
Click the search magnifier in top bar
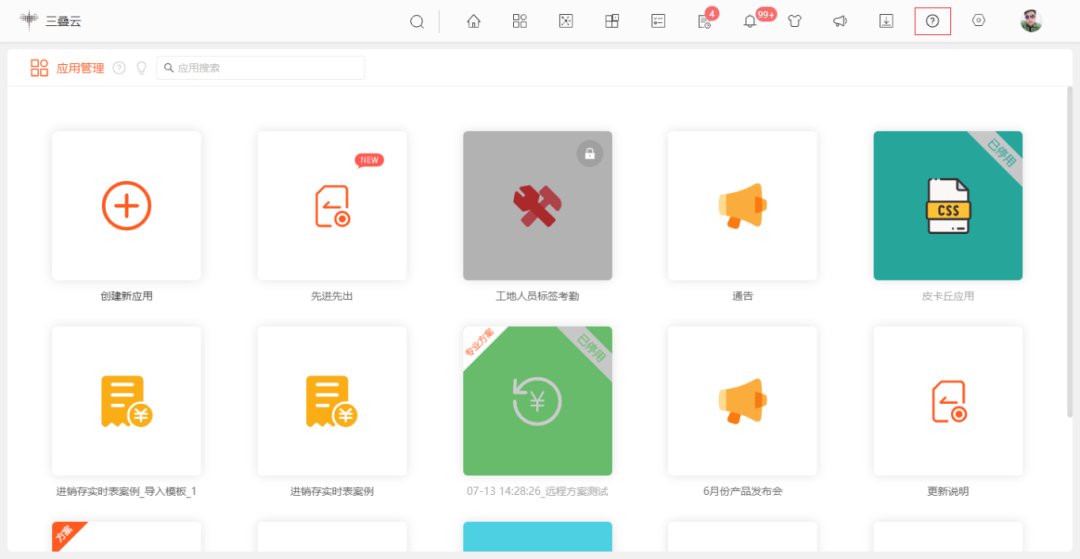point(417,21)
